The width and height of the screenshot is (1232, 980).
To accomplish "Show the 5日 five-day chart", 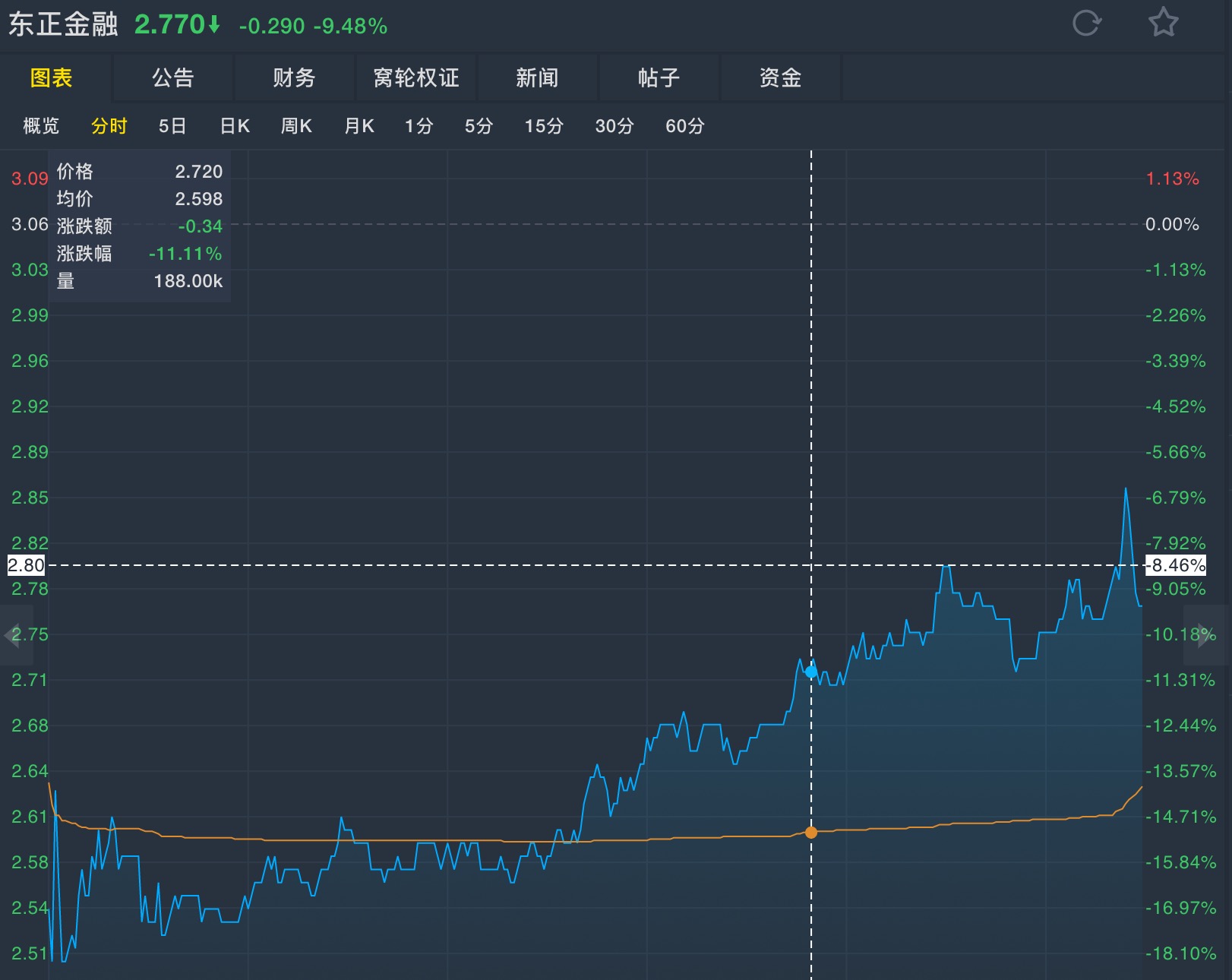I will 172,126.
